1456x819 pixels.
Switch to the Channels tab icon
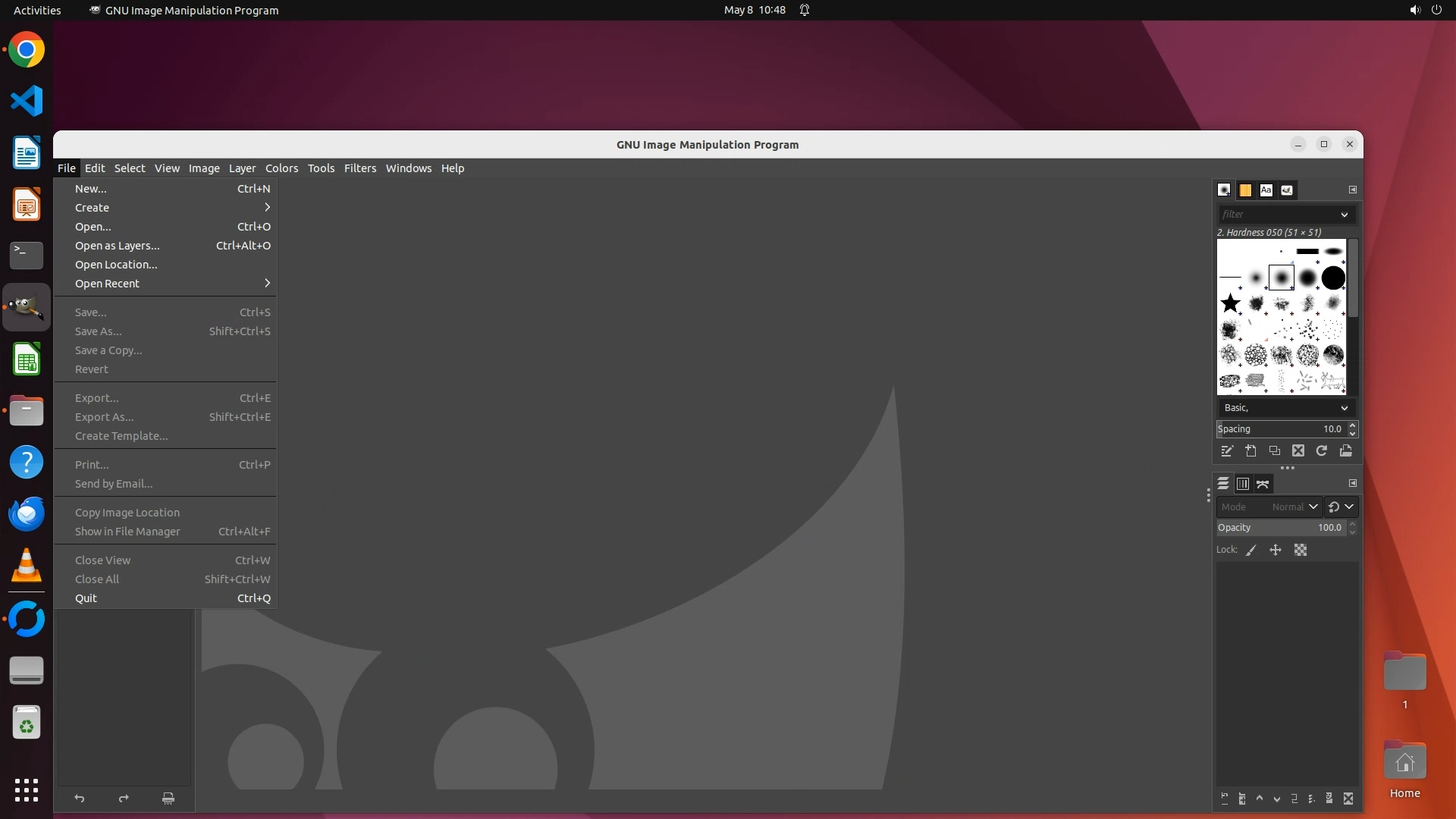tap(1243, 484)
